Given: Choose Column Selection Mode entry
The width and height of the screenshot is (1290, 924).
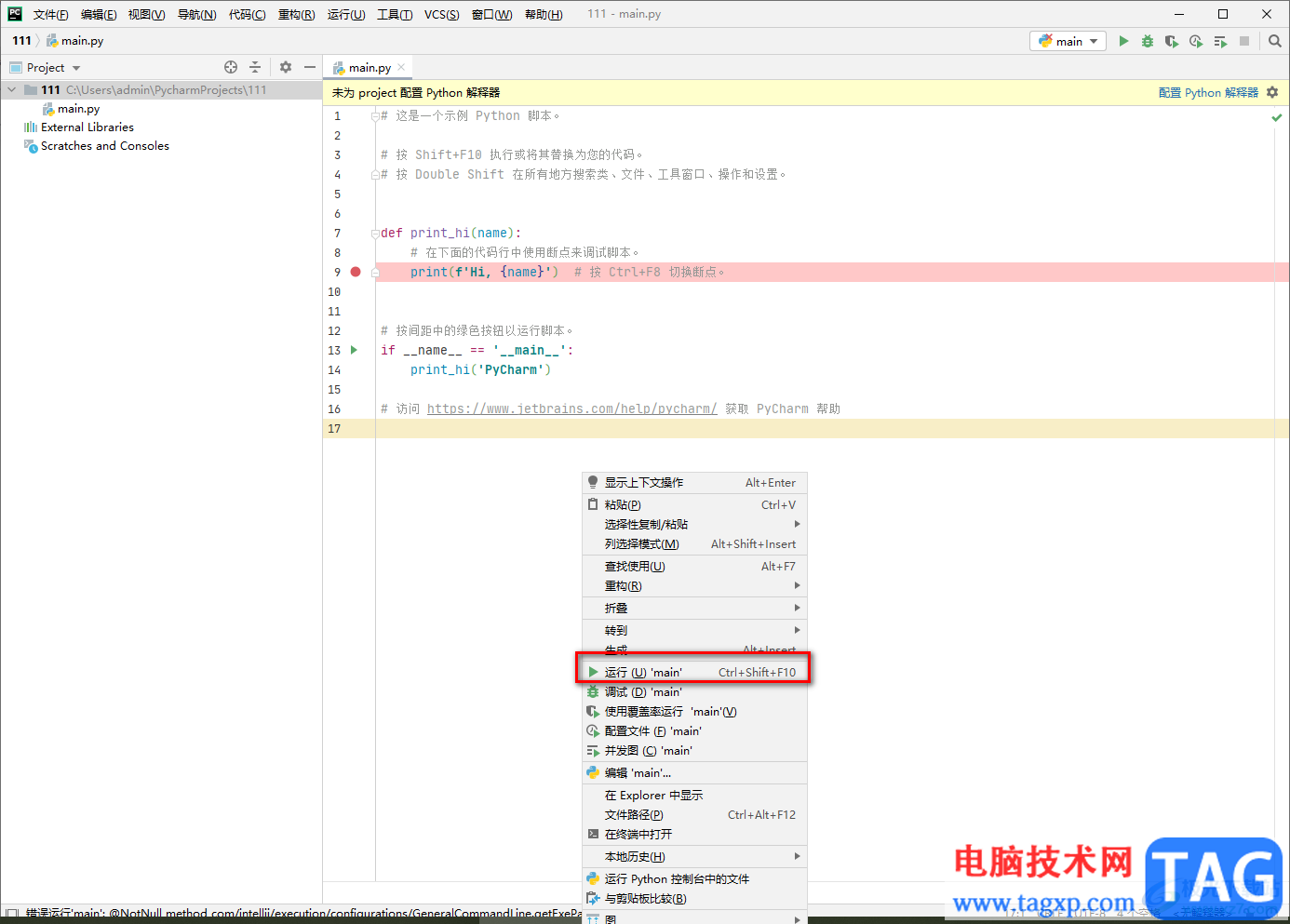Looking at the screenshot, I should (694, 543).
